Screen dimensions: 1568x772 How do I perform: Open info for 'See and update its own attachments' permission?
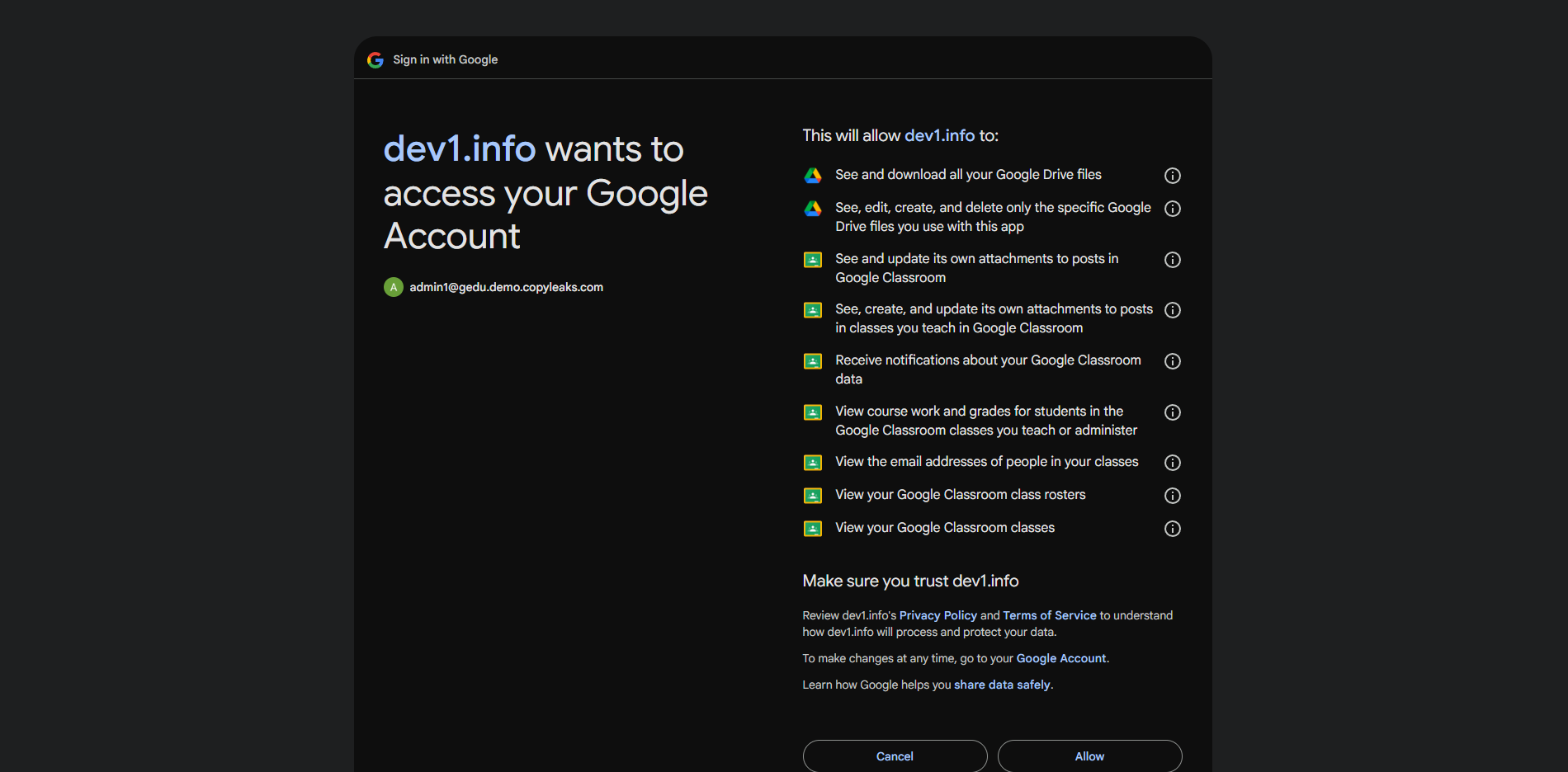click(x=1172, y=260)
